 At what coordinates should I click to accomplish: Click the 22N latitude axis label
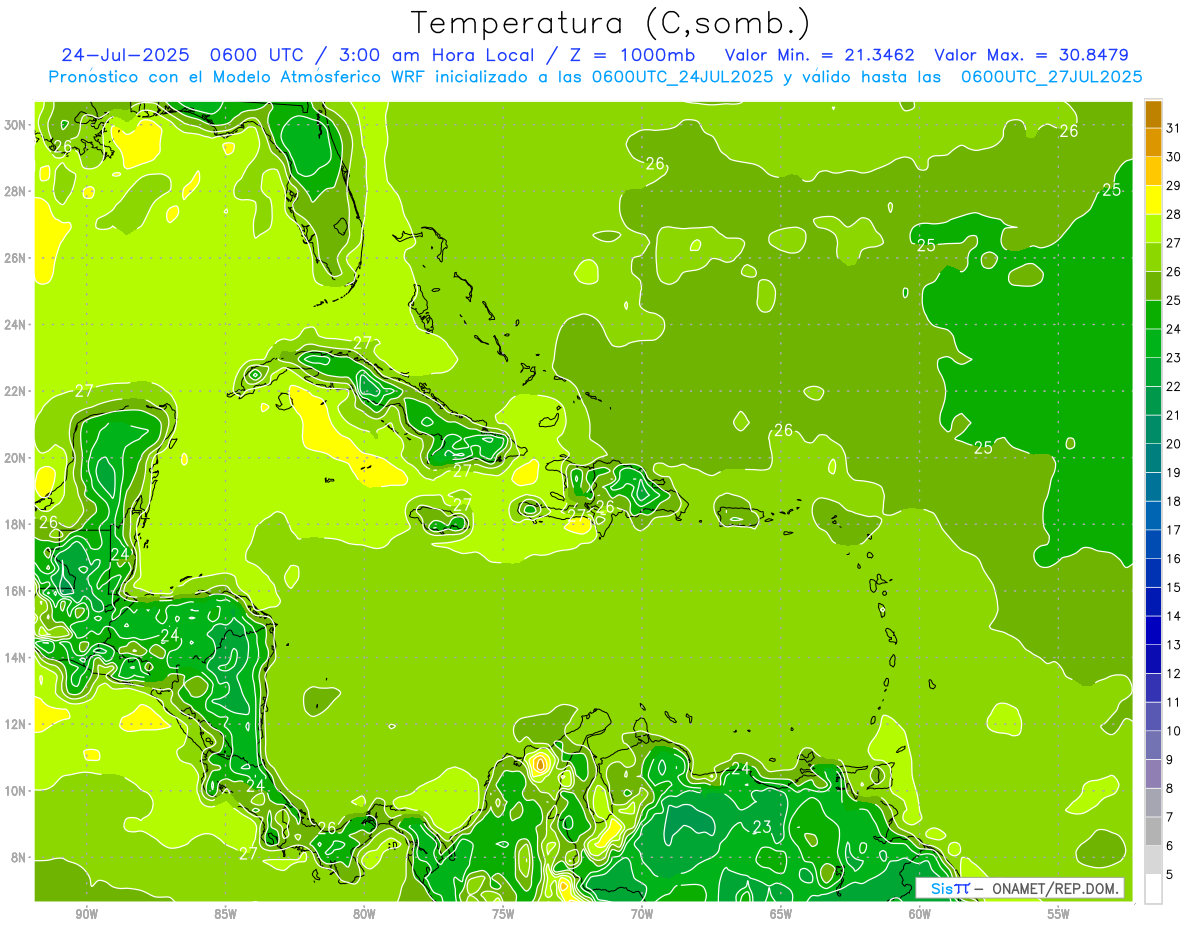(17, 391)
